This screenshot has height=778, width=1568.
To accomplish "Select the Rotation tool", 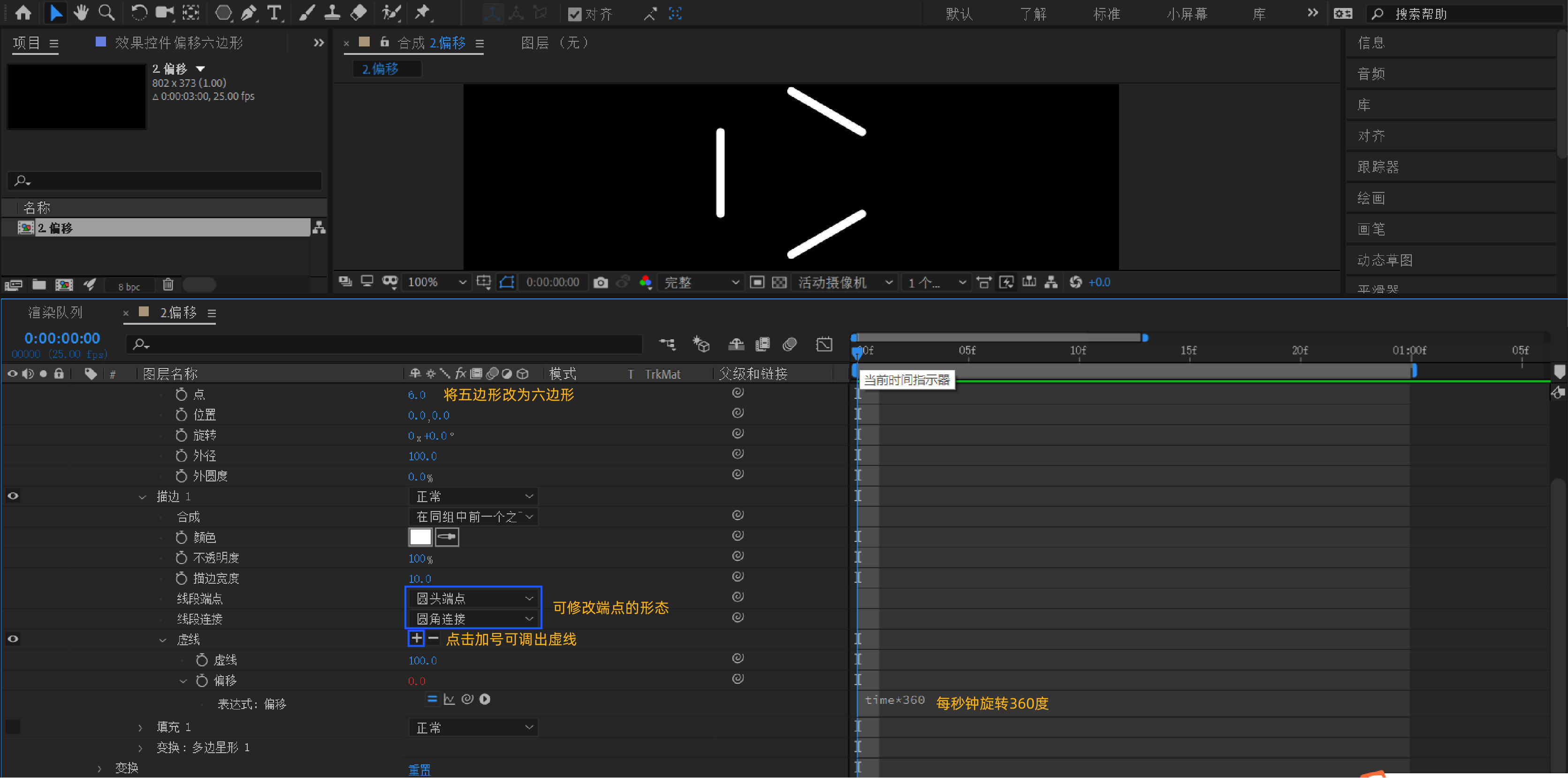I will click(139, 13).
